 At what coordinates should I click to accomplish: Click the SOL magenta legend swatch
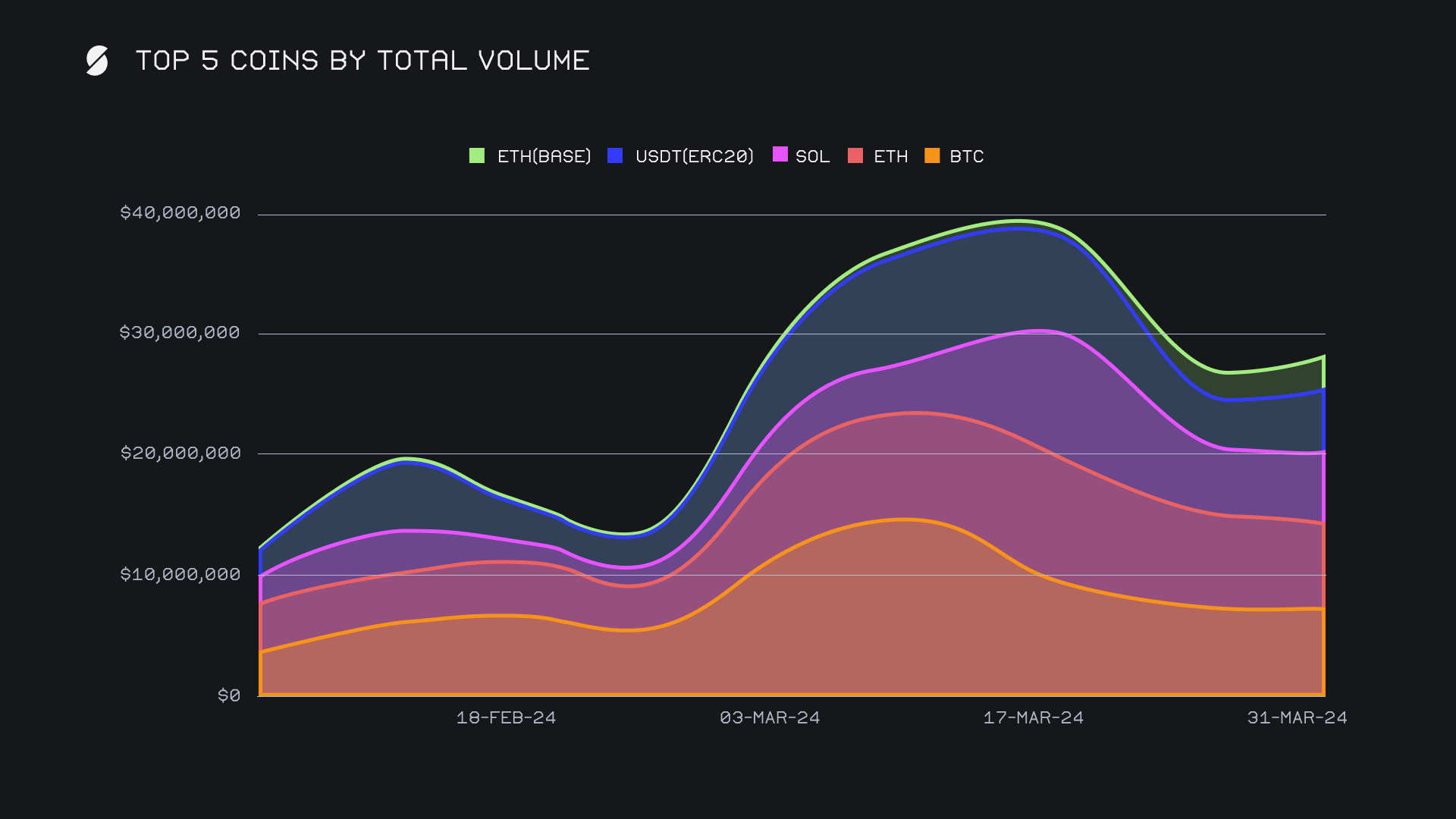780,155
